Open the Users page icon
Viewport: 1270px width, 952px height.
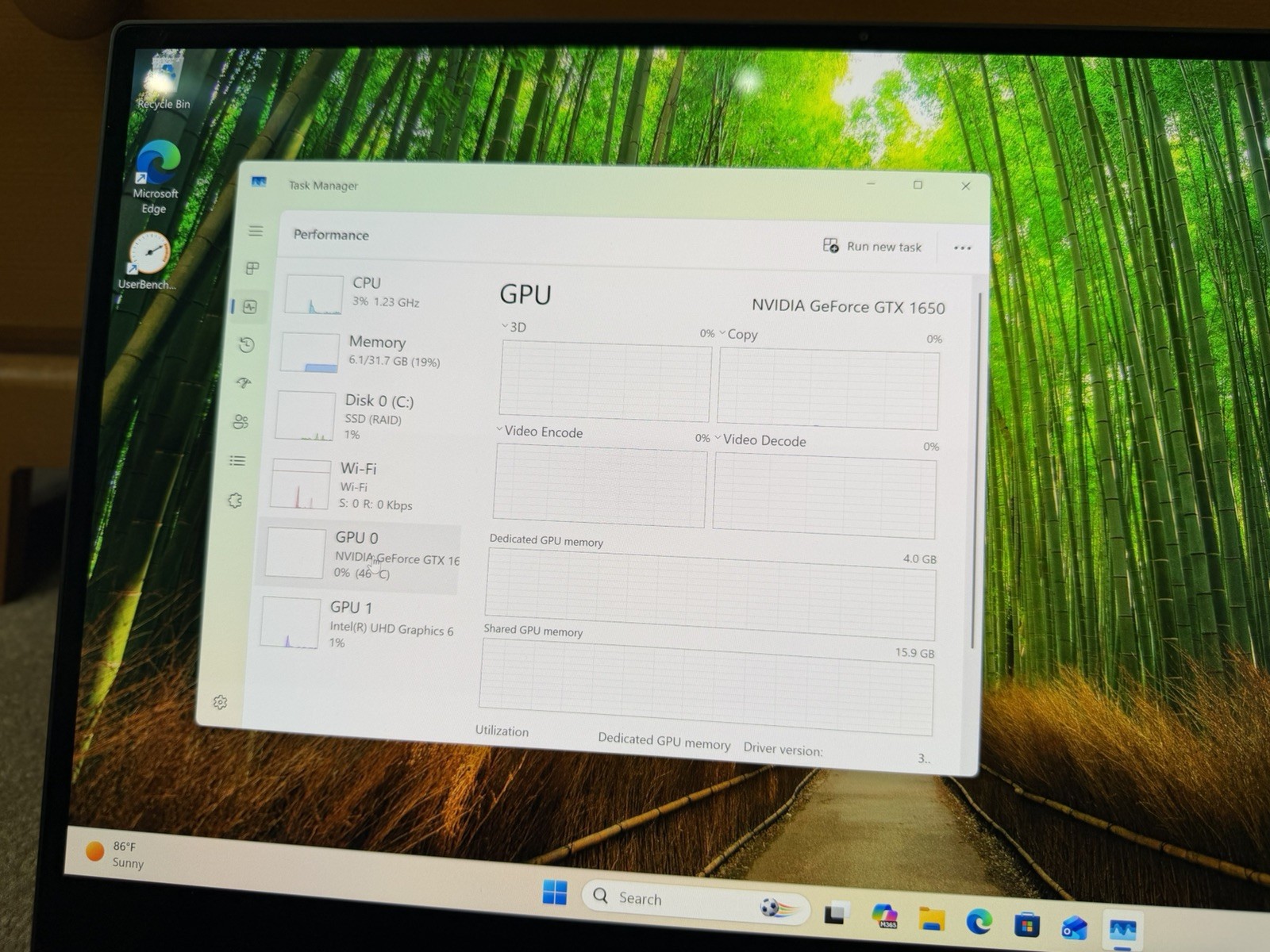click(241, 421)
